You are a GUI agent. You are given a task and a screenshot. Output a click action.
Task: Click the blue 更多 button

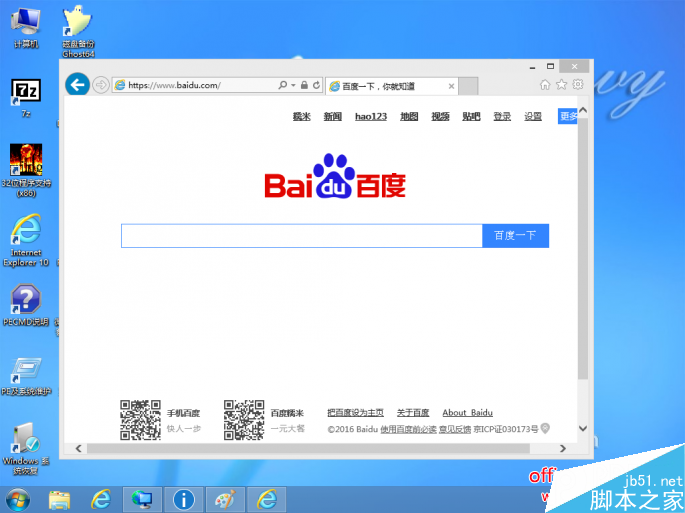coord(567,116)
